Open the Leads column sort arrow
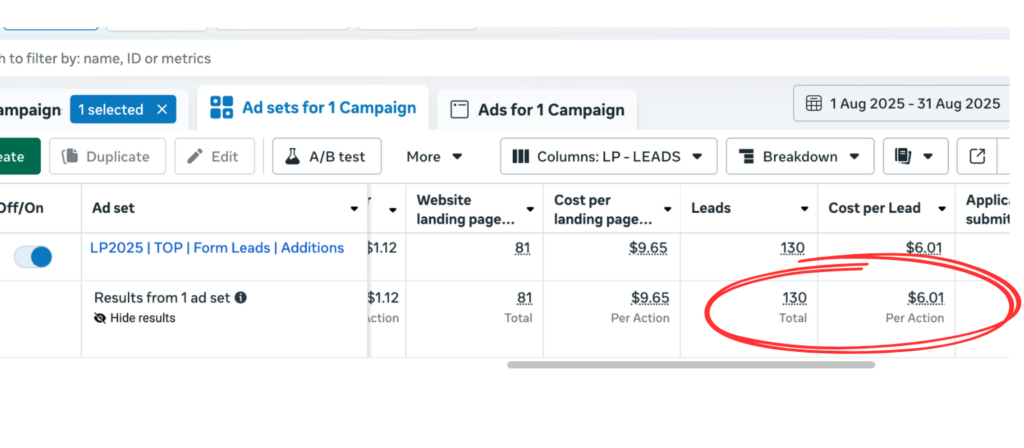The height and width of the screenshot is (448, 1024). 804,209
